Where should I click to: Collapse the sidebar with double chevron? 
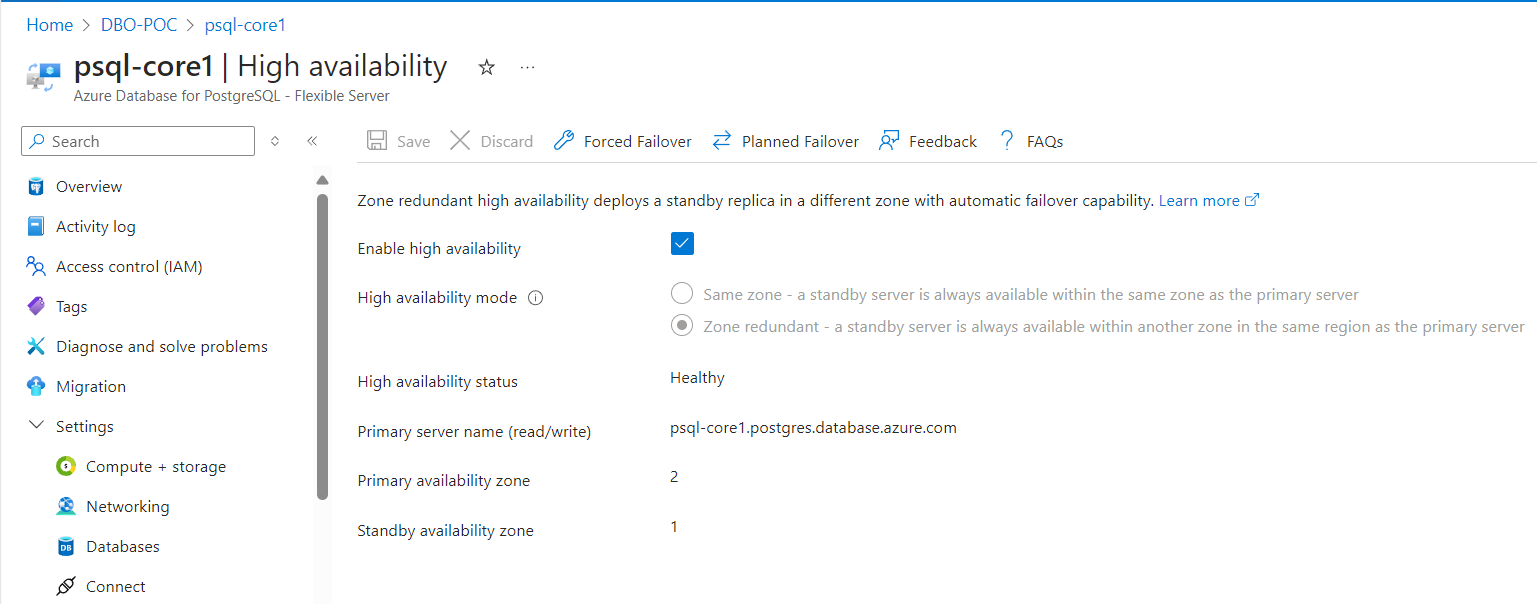(312, 141)
